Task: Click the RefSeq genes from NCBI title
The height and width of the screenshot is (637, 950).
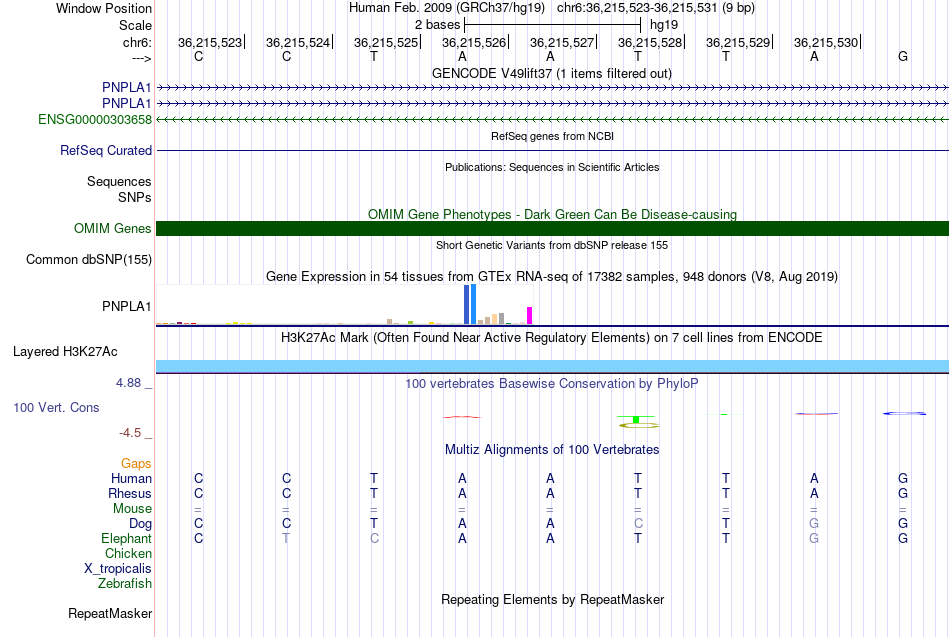Action: [x=552, y=136]
